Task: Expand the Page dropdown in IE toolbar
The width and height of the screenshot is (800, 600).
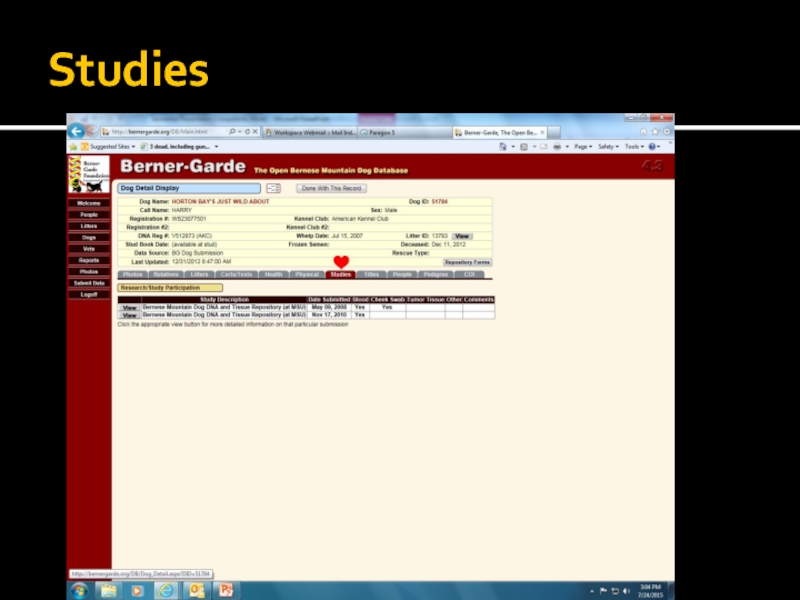Action: pos(582,147)
